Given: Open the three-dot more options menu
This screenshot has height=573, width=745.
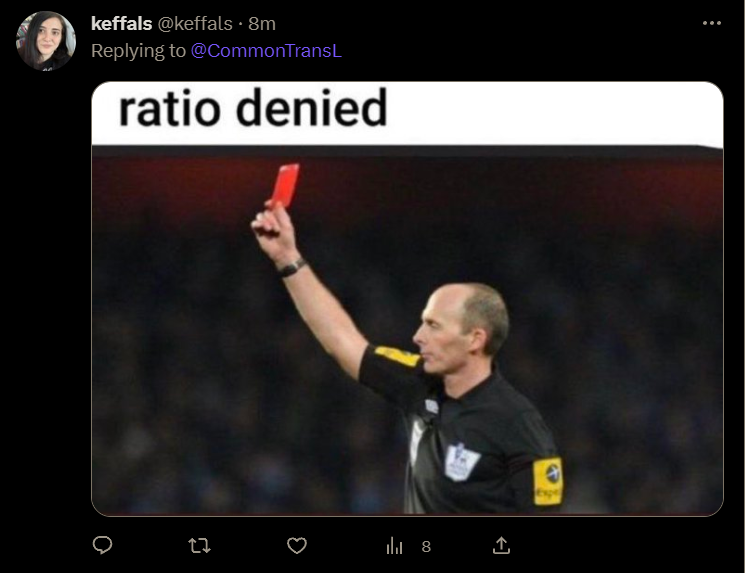Looking at the screenshot, I should [712, 23].
